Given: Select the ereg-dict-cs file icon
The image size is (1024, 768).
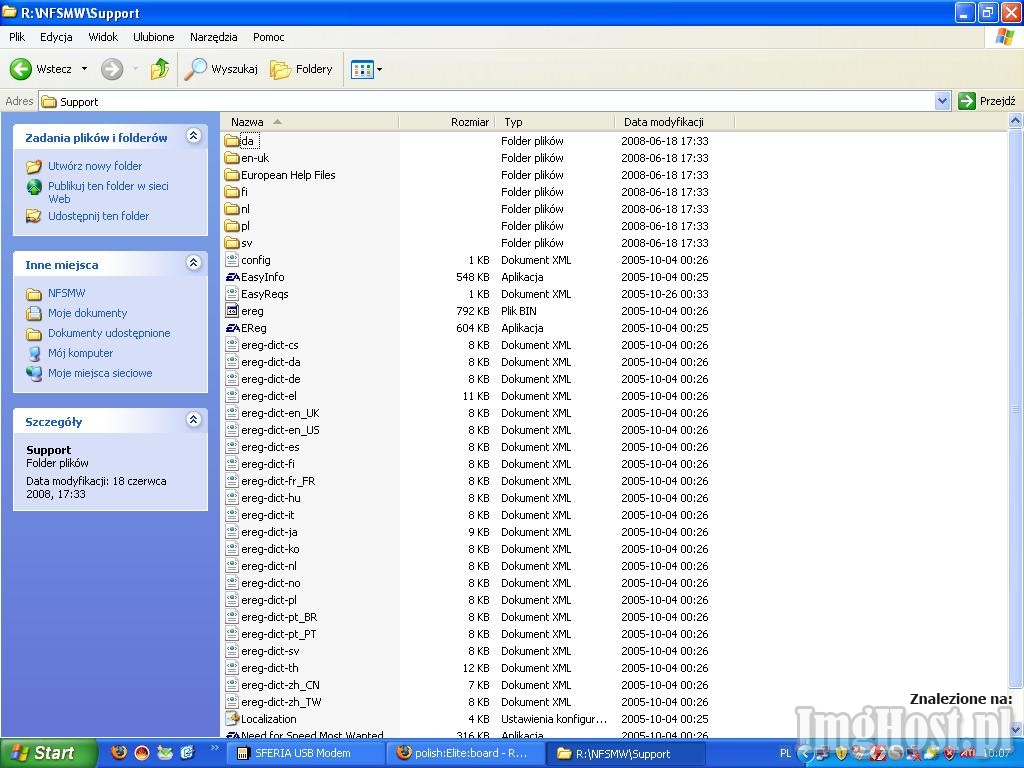Looking at the screenshot, I should (232, 345).
